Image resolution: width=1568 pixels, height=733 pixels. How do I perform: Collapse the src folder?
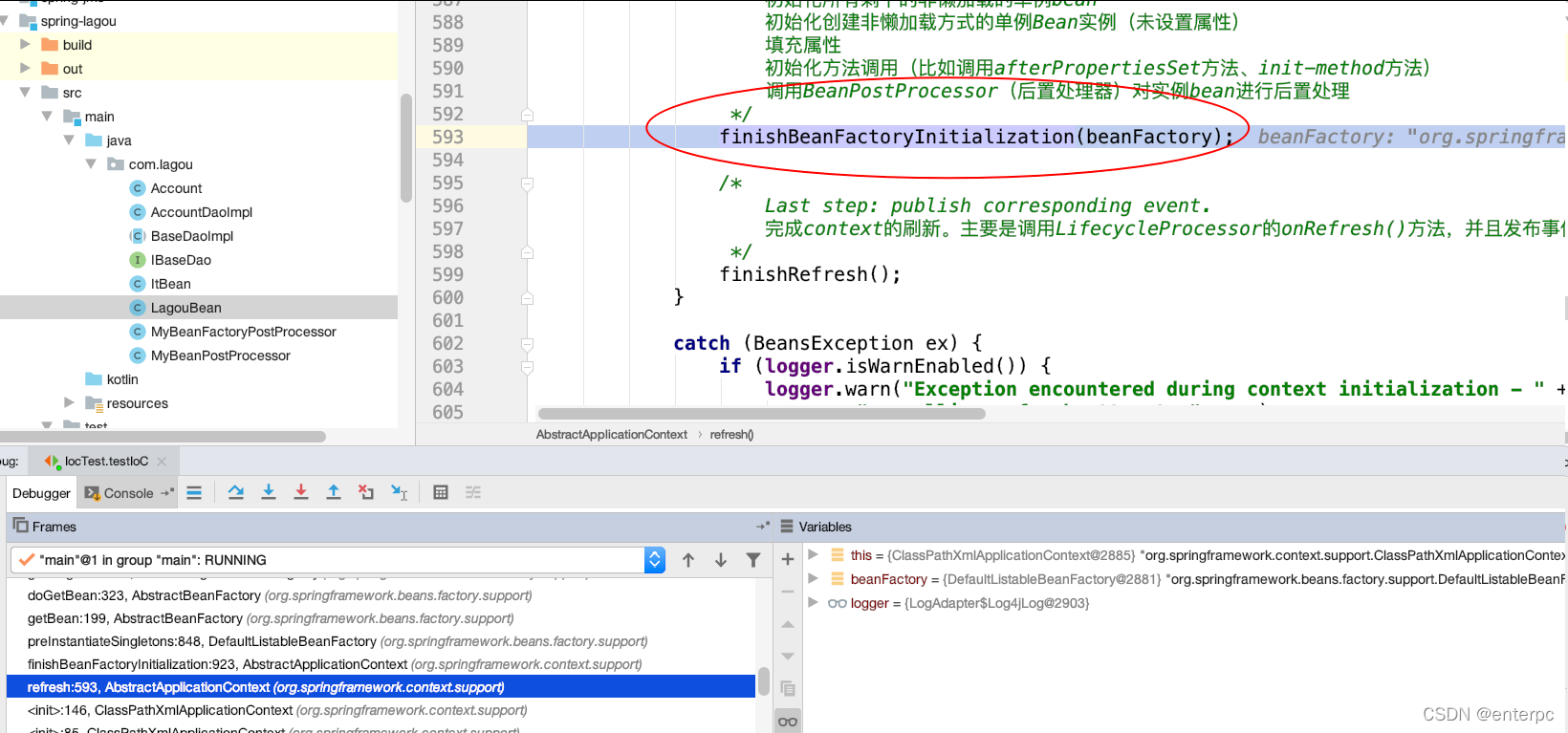[26, 92]
